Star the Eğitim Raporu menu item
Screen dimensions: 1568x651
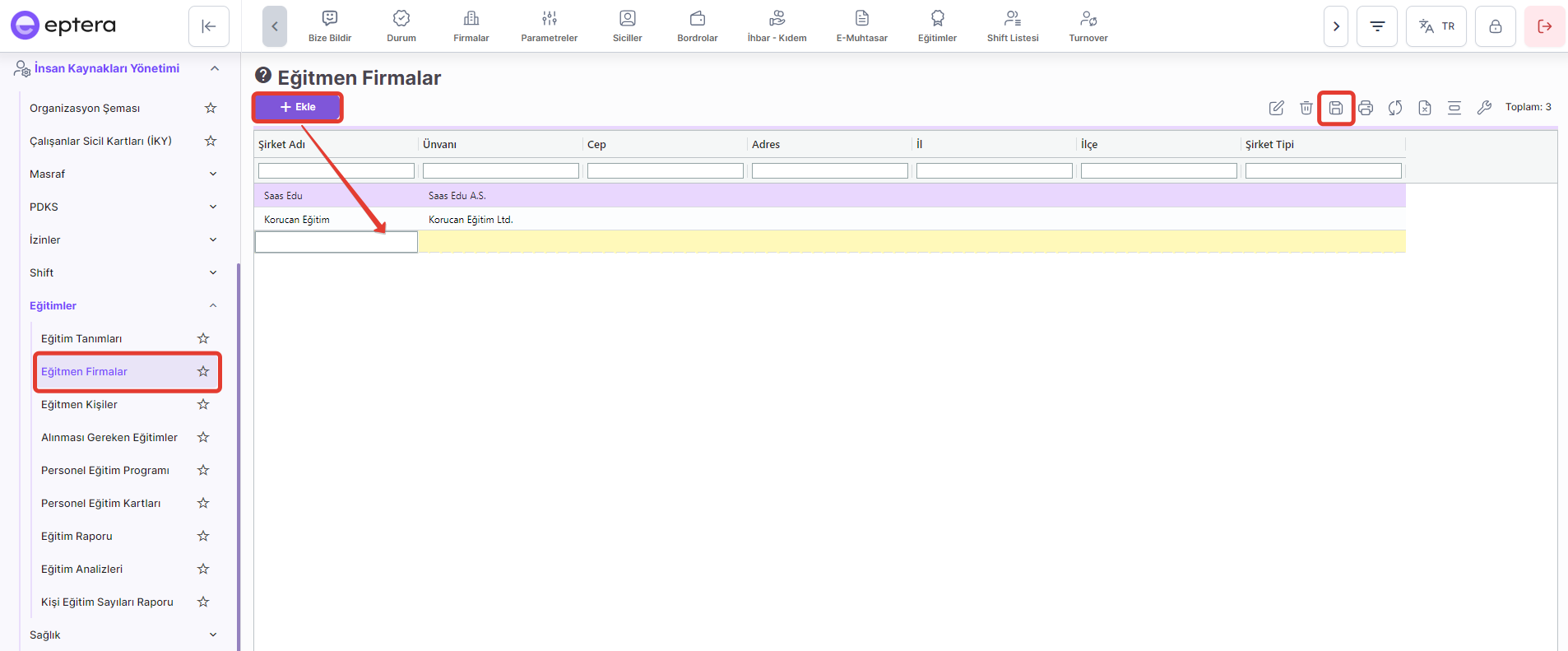[203, 536]
